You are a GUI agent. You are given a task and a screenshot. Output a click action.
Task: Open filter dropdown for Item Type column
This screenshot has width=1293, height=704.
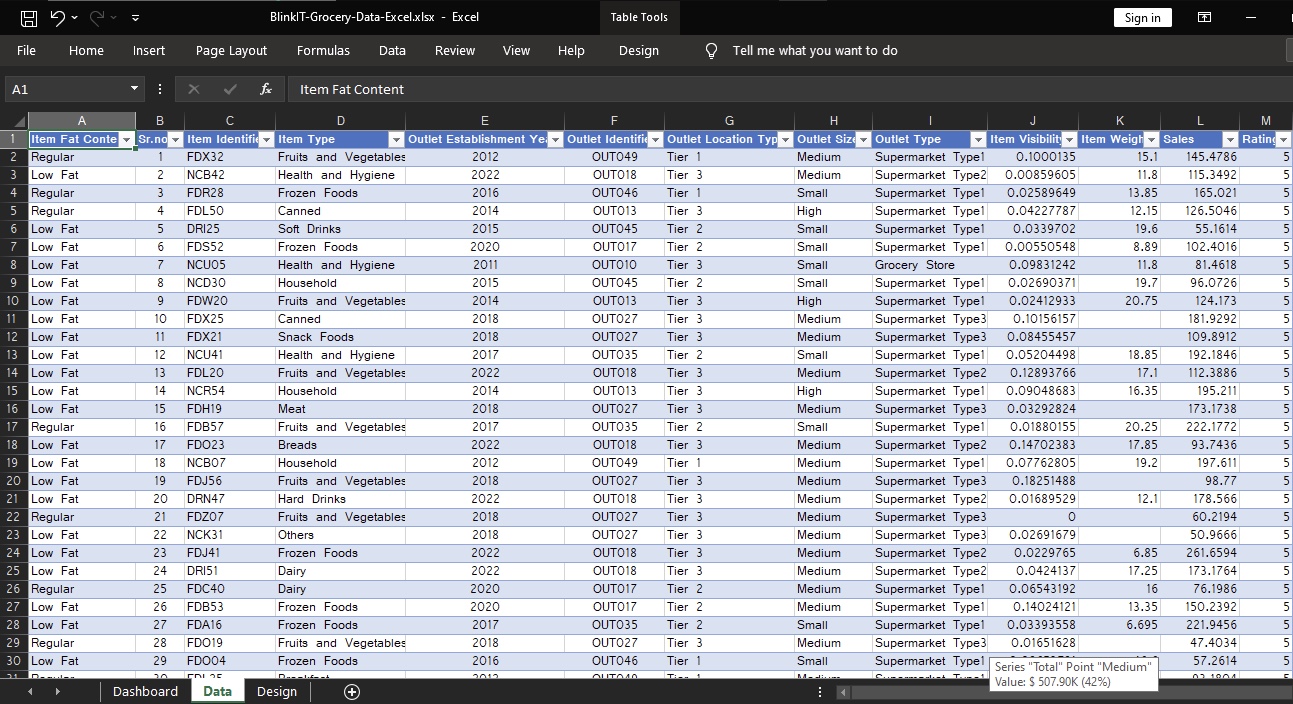pyautogui.click(x=396, y=140)
